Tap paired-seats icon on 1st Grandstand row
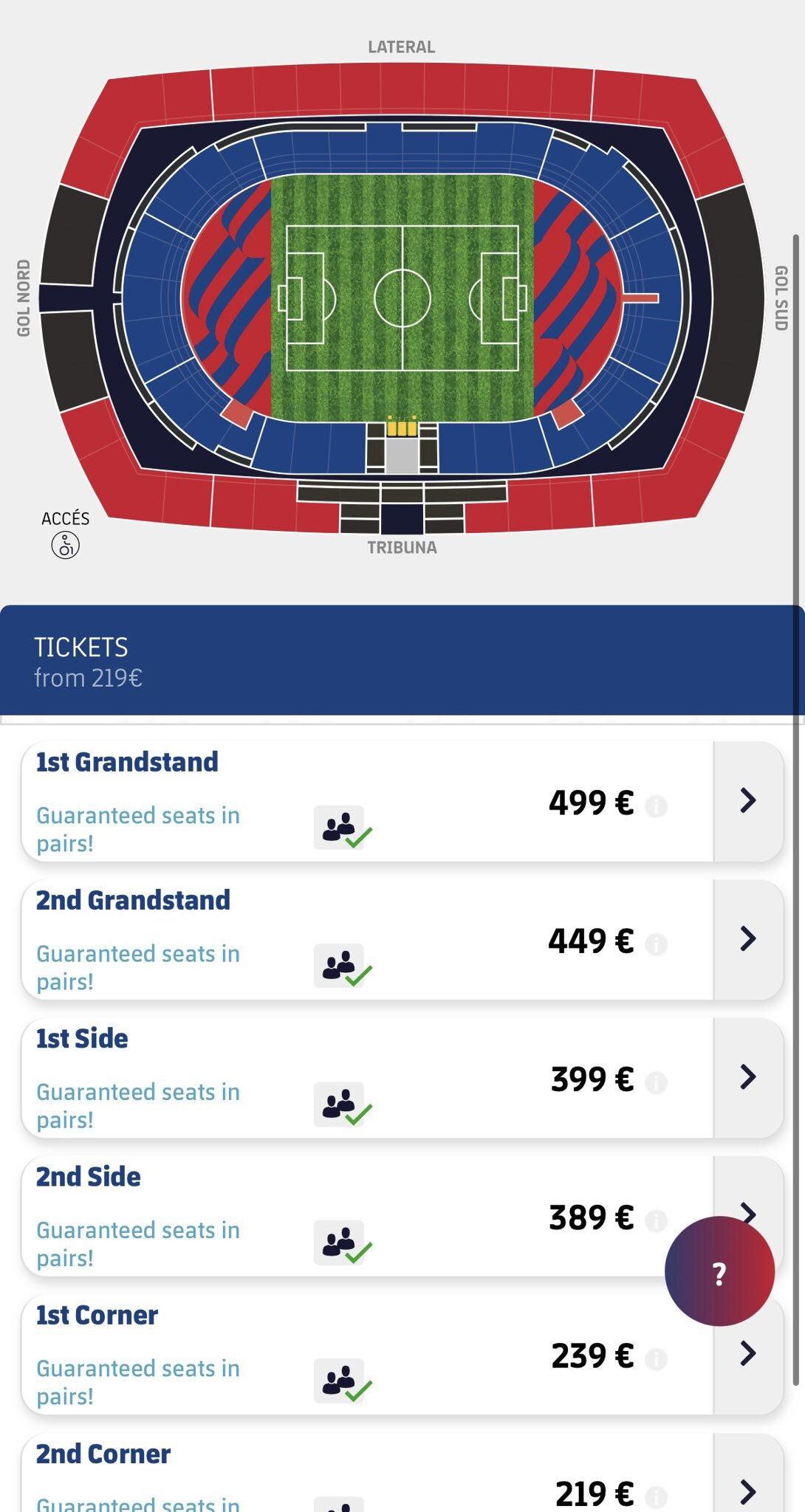Image resolution: width=805 pixels, height=1512 pixels. [342, 828]
